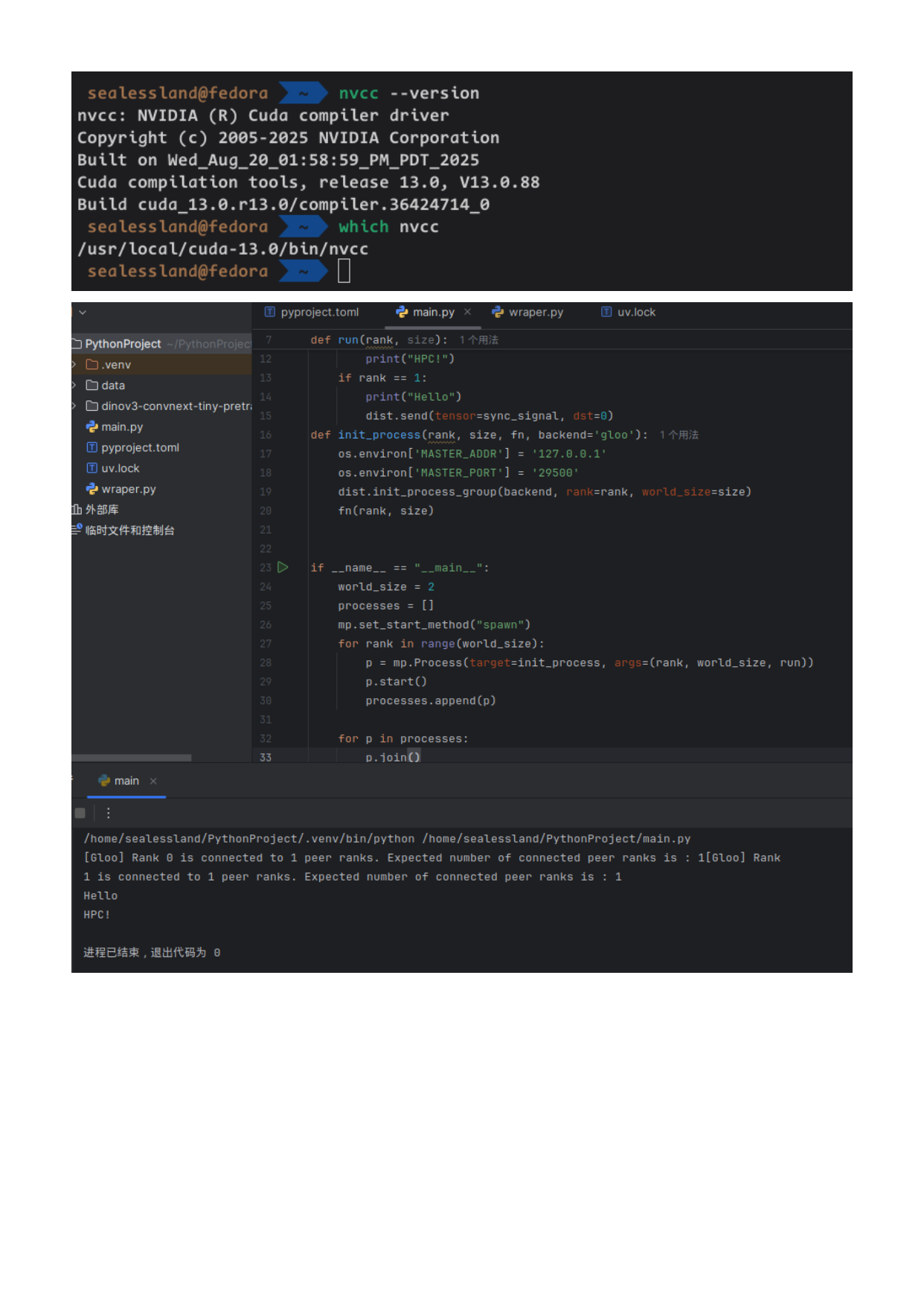Open the project view dropdown chevron
Screen dimensions: 924x1307
pyautogui.click(x=83, y=313)
